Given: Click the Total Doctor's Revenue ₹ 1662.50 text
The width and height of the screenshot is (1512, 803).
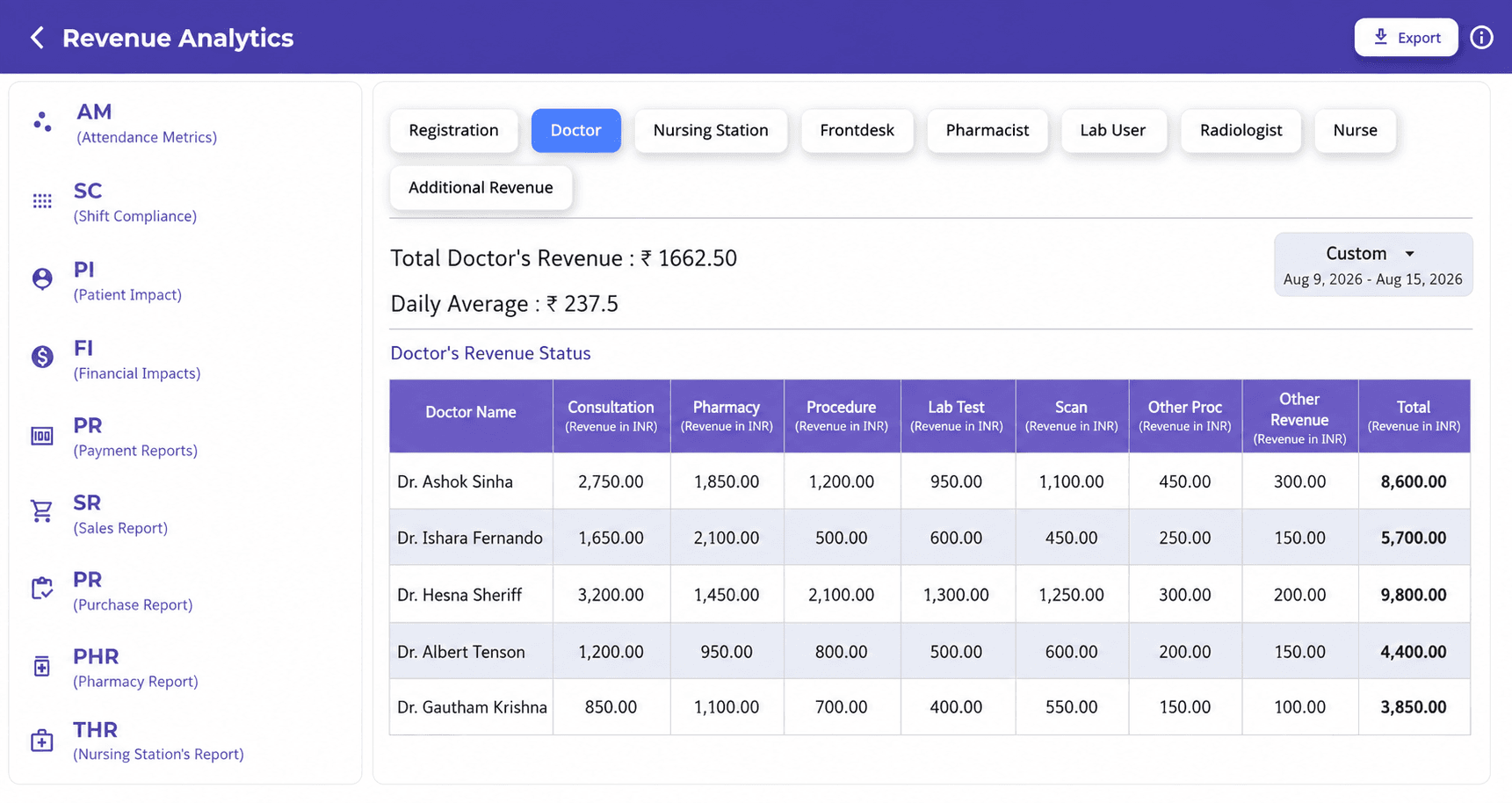Looking at the screenshot, I should point(563,258).
